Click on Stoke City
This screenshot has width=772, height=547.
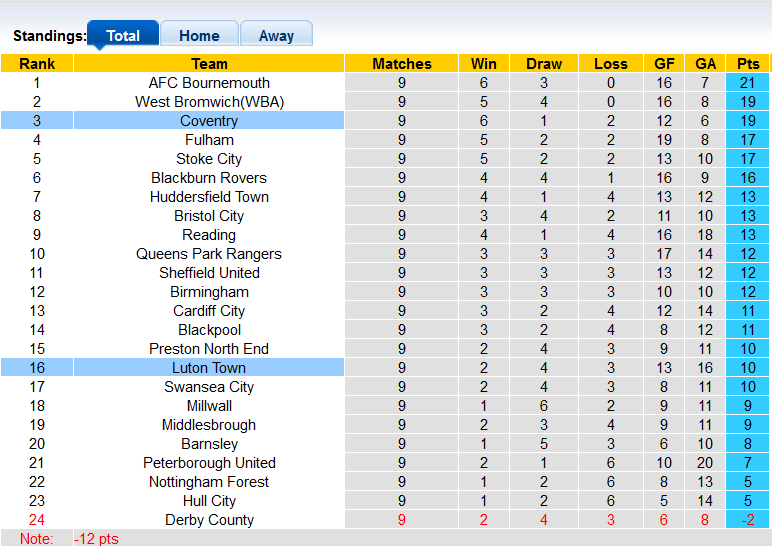[x=209, y=159]
